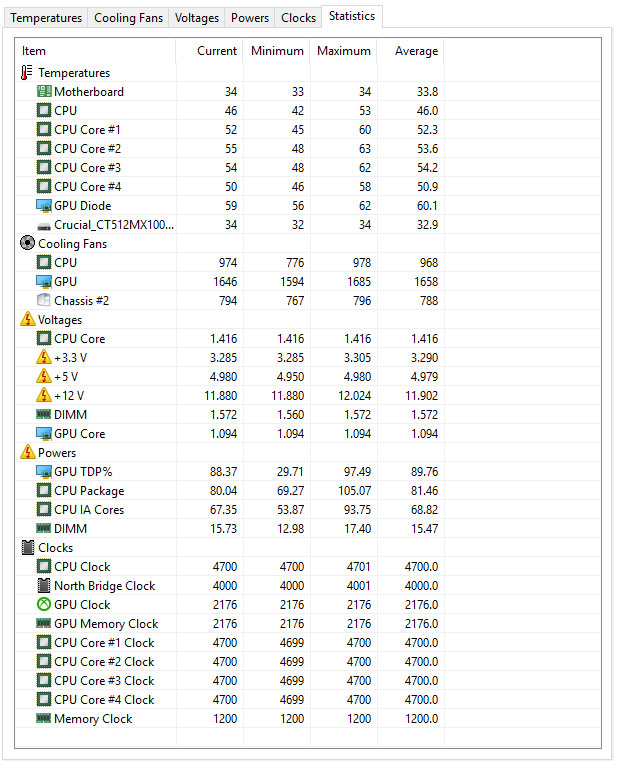This screenshot has height=764, width=617.
Task: Click the CPU Core #4 temperature icon
Action: click(x=44, y=187)
